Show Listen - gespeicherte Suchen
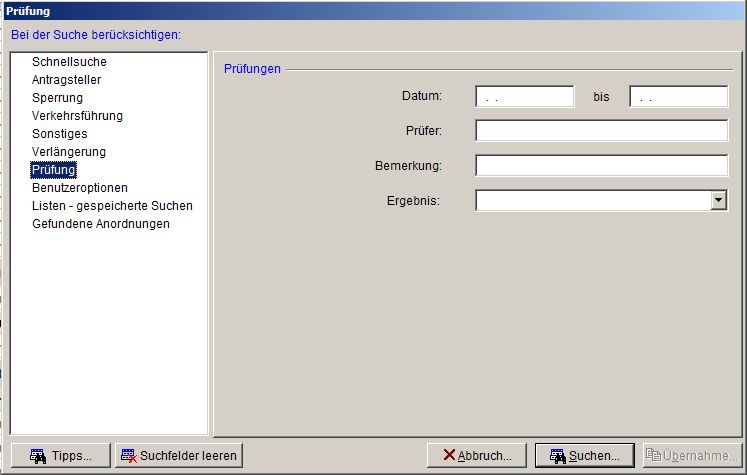This screenshot has width=747, height=475. 112,206
